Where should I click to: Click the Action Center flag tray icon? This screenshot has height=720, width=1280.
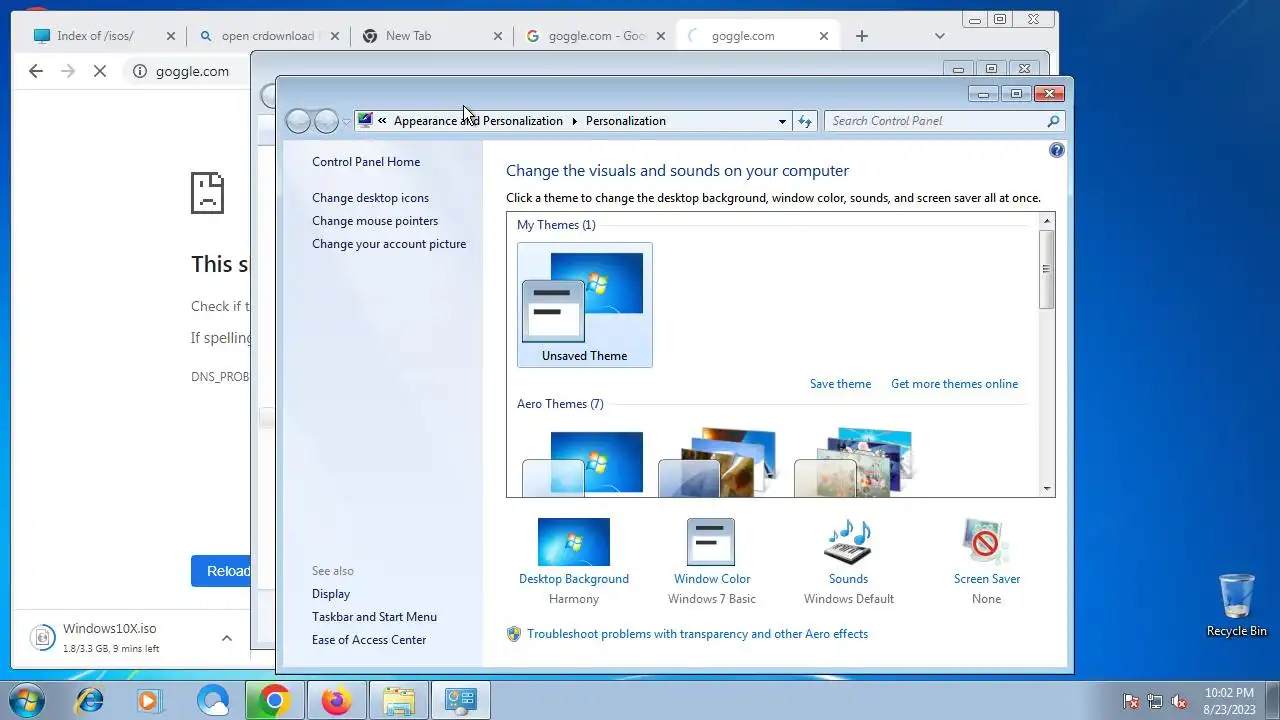tap(1131, 701)
